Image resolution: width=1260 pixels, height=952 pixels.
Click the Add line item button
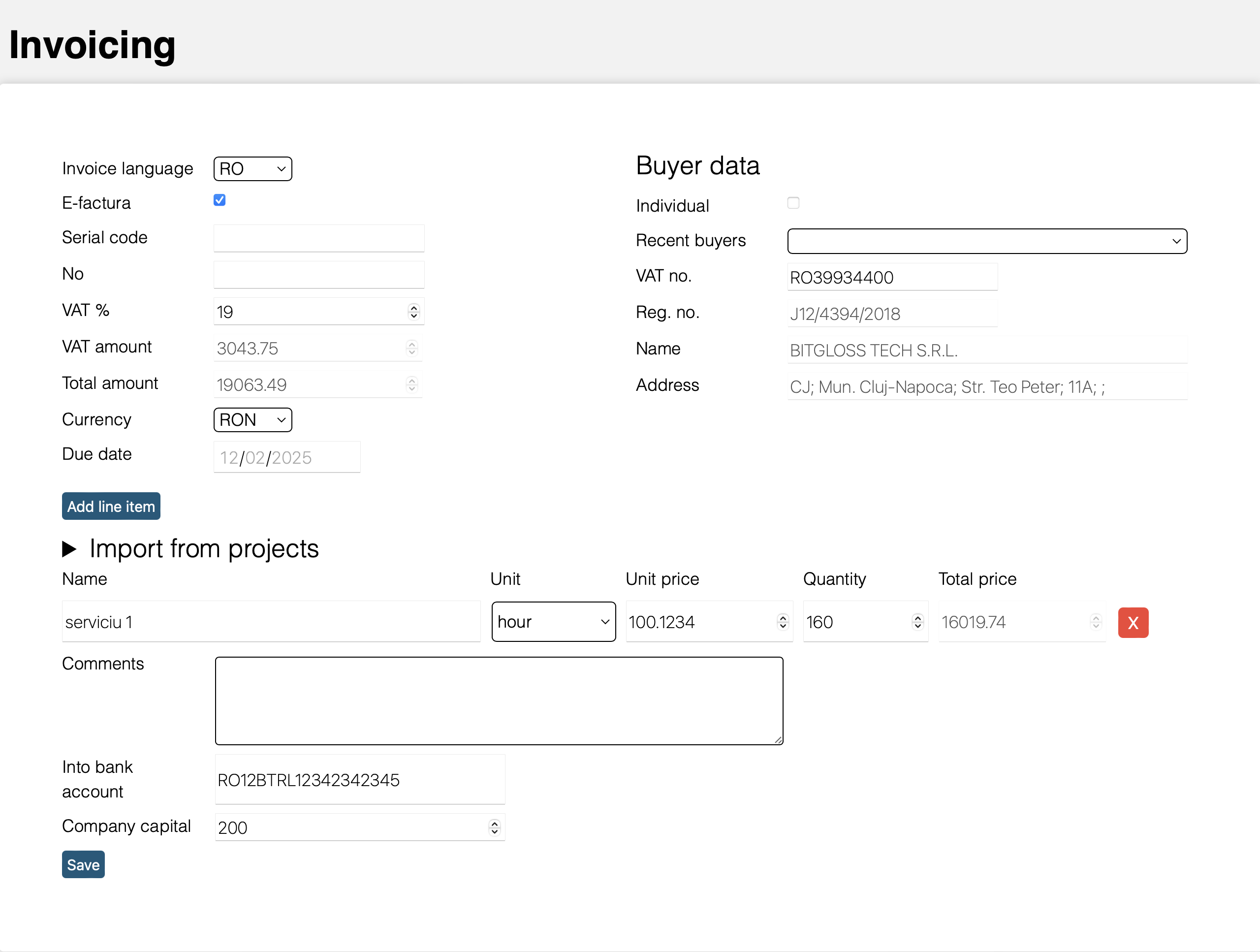coord(111,506)
